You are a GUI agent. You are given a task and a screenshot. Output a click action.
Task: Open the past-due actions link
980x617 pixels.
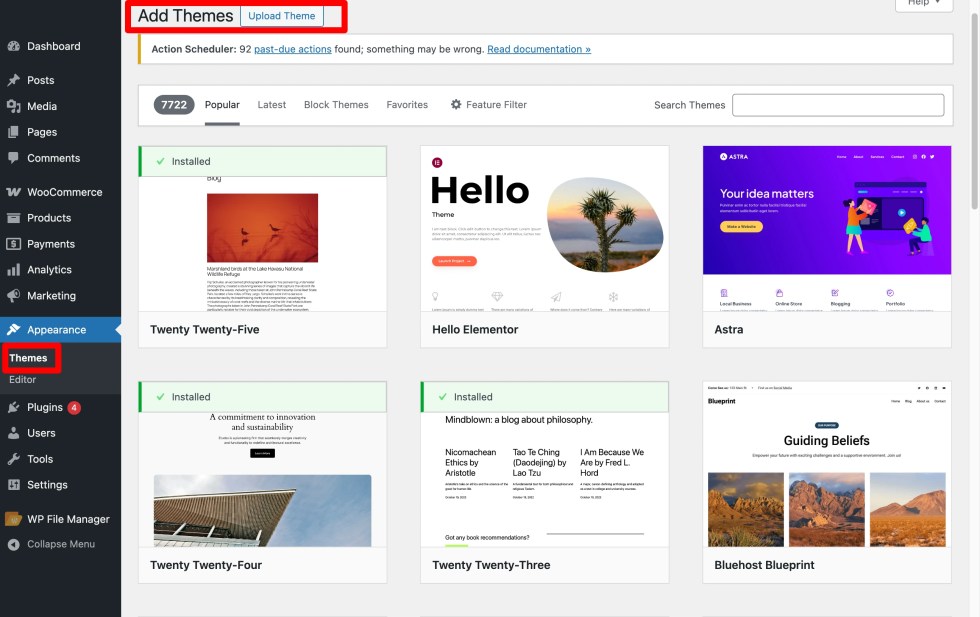point(292,49)
